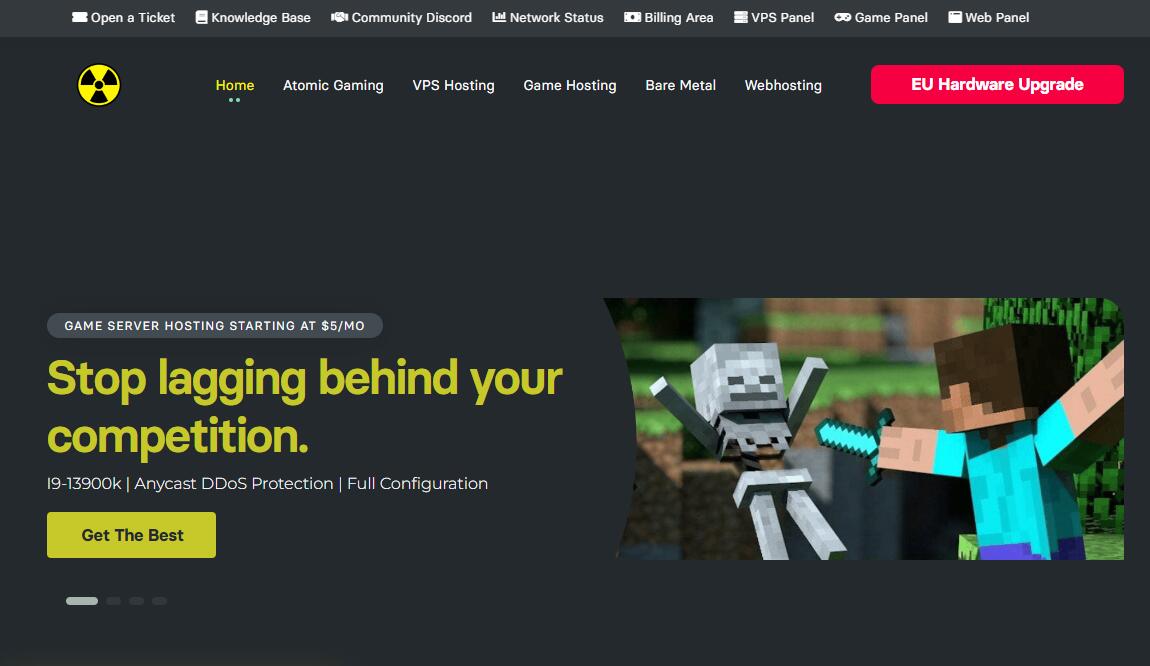The width and height of the screenshot is (1150, 666).
Task: Switch to the second carousel slide dot
Action: click(114, 601)
